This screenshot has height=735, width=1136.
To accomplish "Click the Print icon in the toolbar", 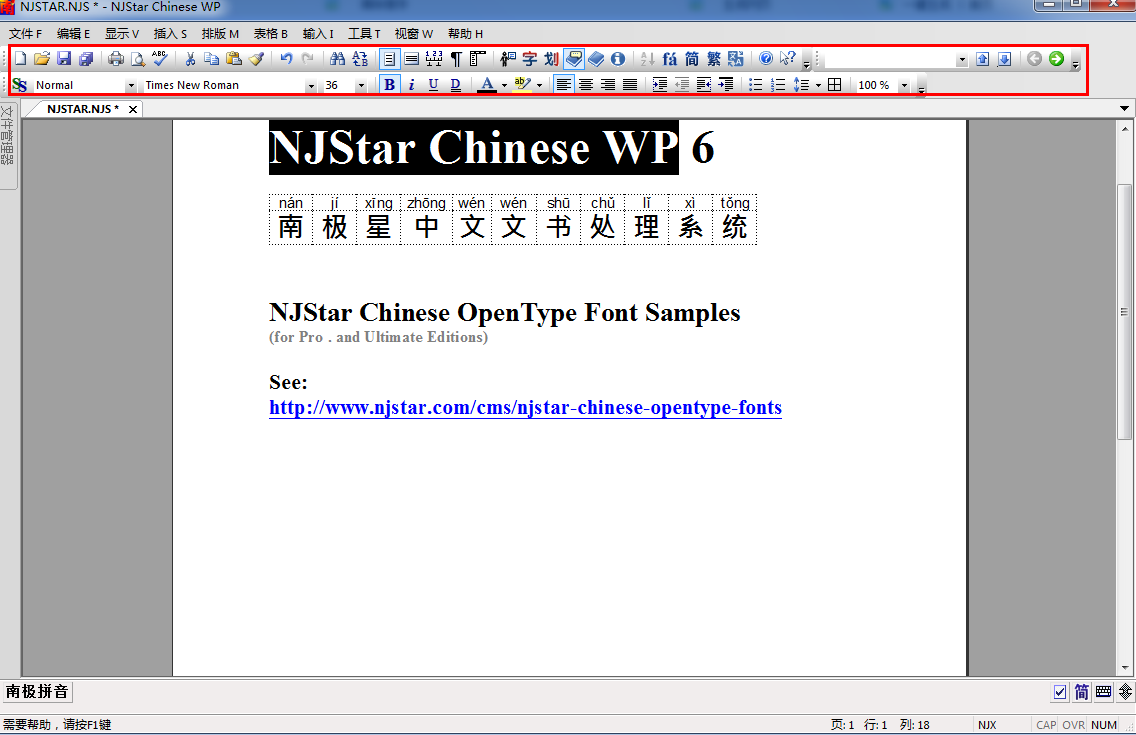I will 116,59.
